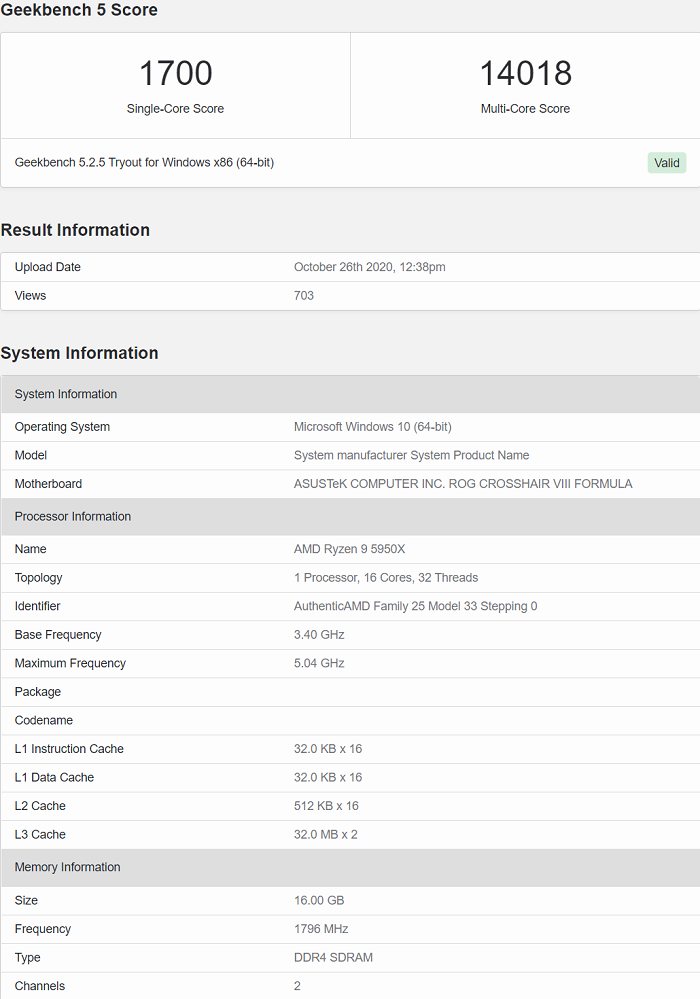700x999 pixels.
Task: Click the Geekbench 5 Score heading
Action: click(x=79, y=10)
